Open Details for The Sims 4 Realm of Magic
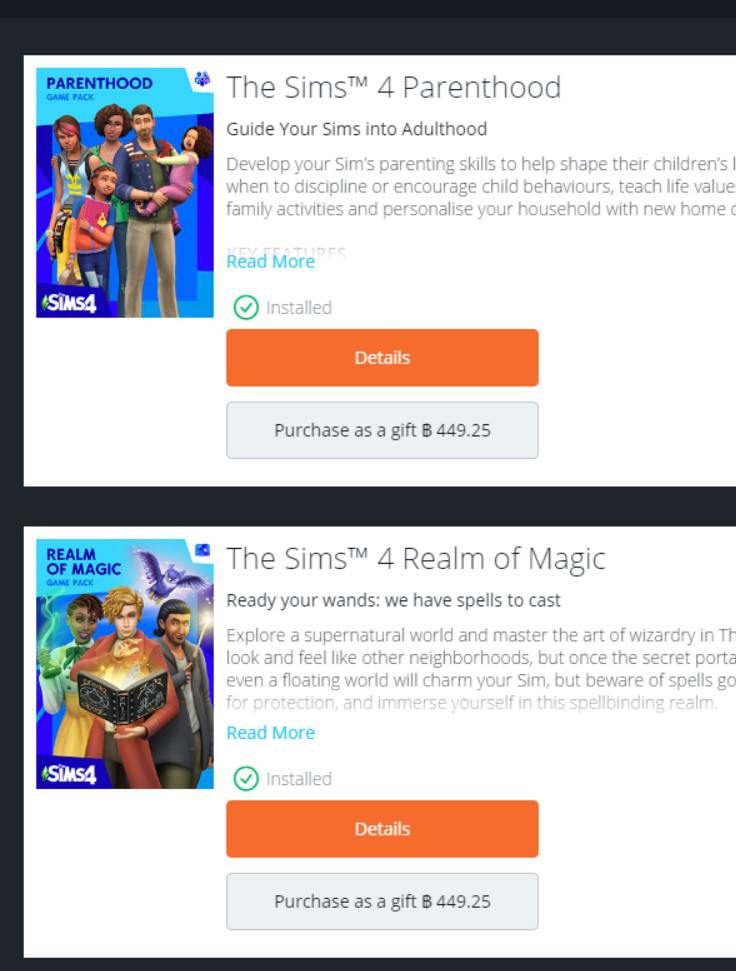Image resolution: width=736 pixels, height=971 pixels. tap(383, 829)
